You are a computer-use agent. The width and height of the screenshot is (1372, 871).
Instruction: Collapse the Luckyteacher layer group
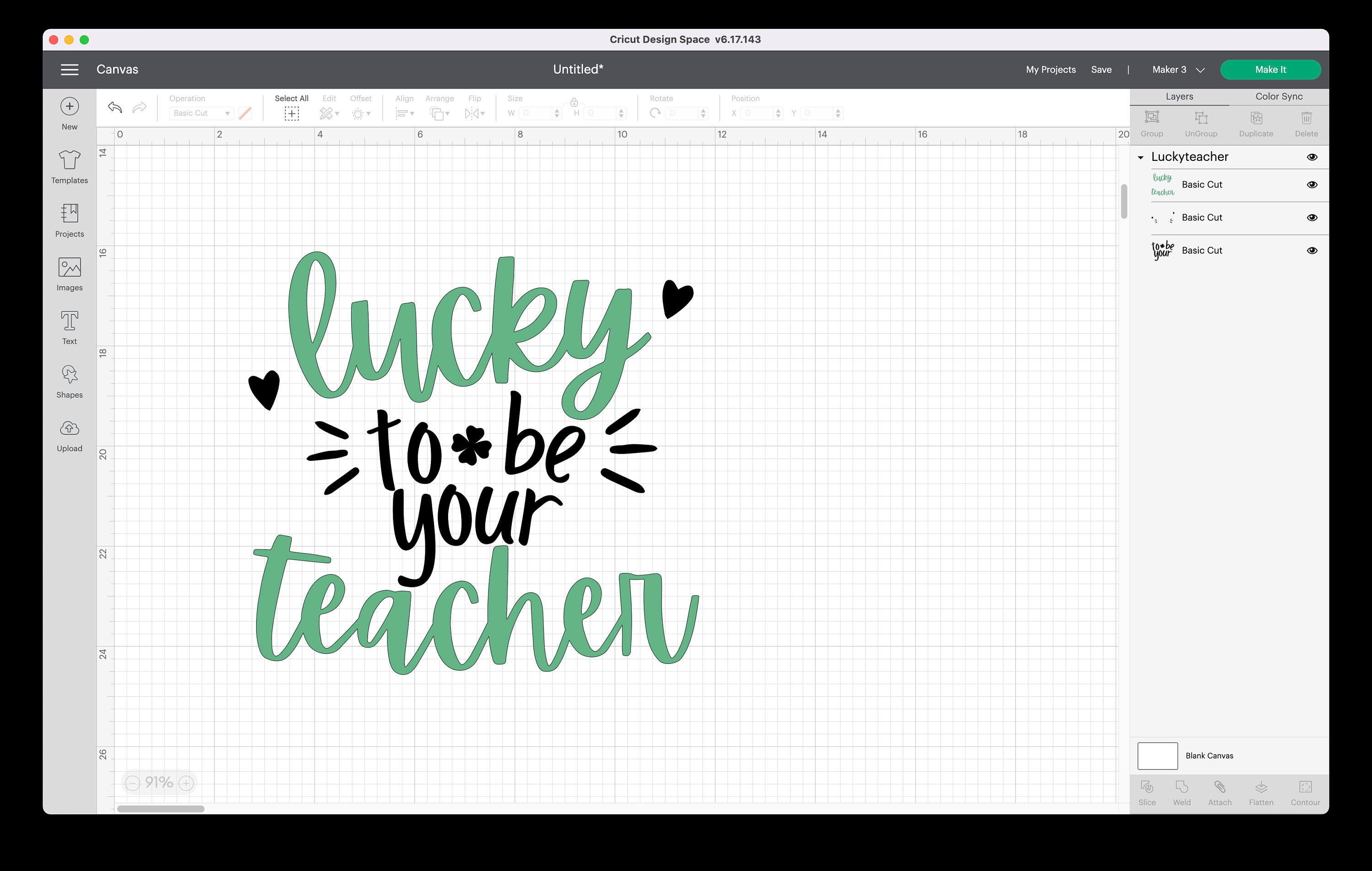tap(1140, 157)
